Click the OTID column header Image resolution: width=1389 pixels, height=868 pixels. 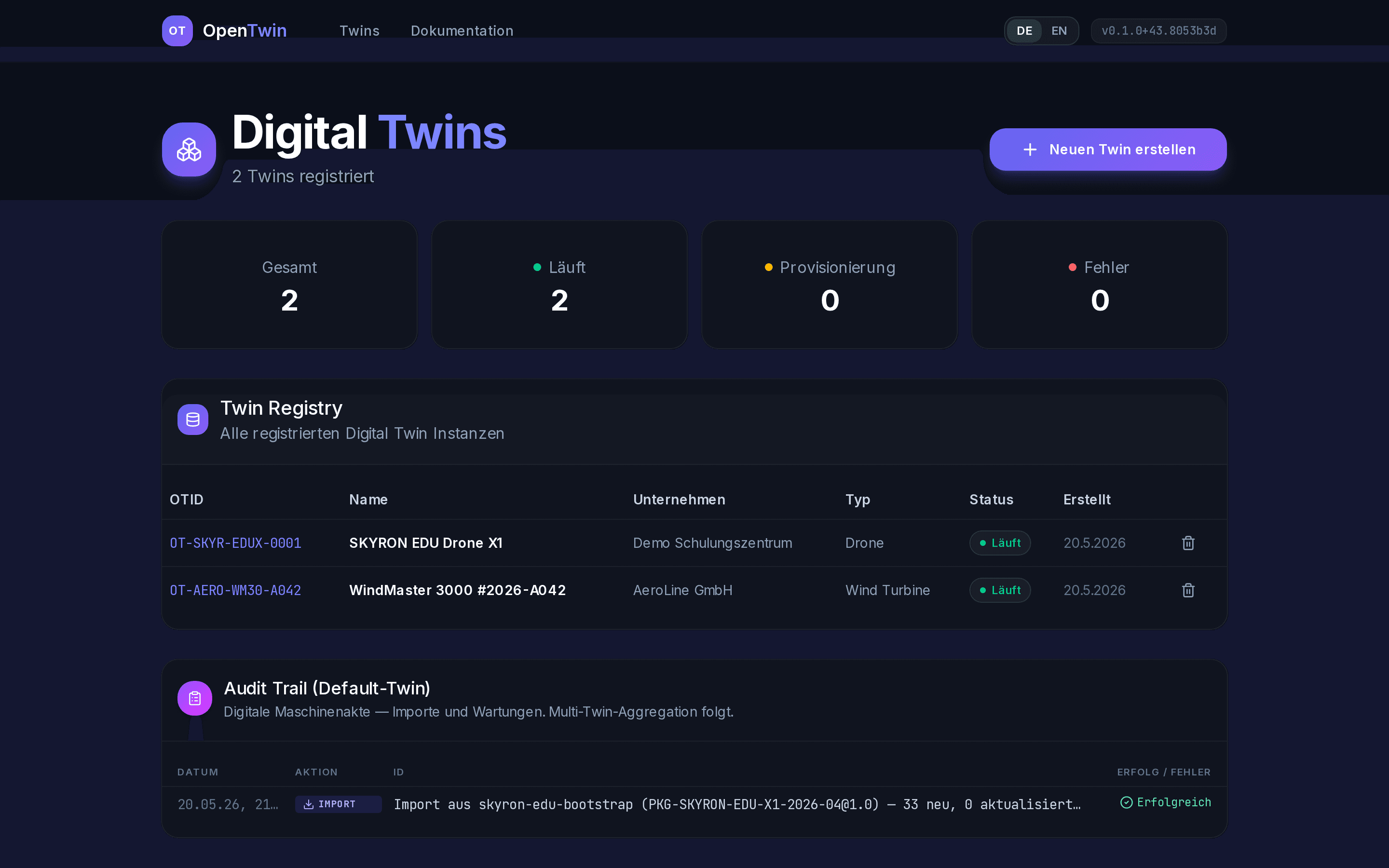pos(187,500)
